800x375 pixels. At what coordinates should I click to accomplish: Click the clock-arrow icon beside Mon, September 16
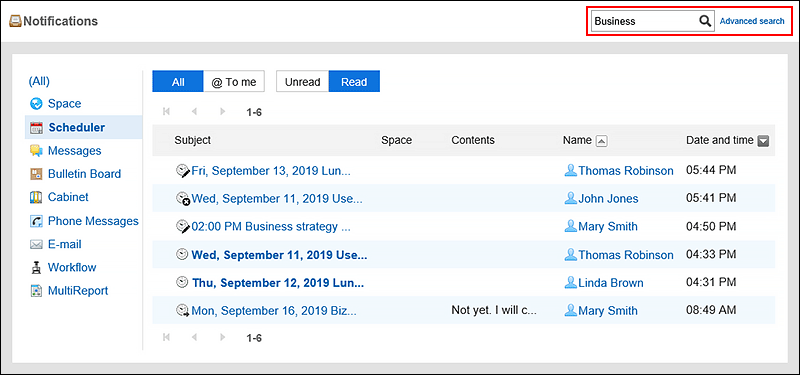(183, 310)
